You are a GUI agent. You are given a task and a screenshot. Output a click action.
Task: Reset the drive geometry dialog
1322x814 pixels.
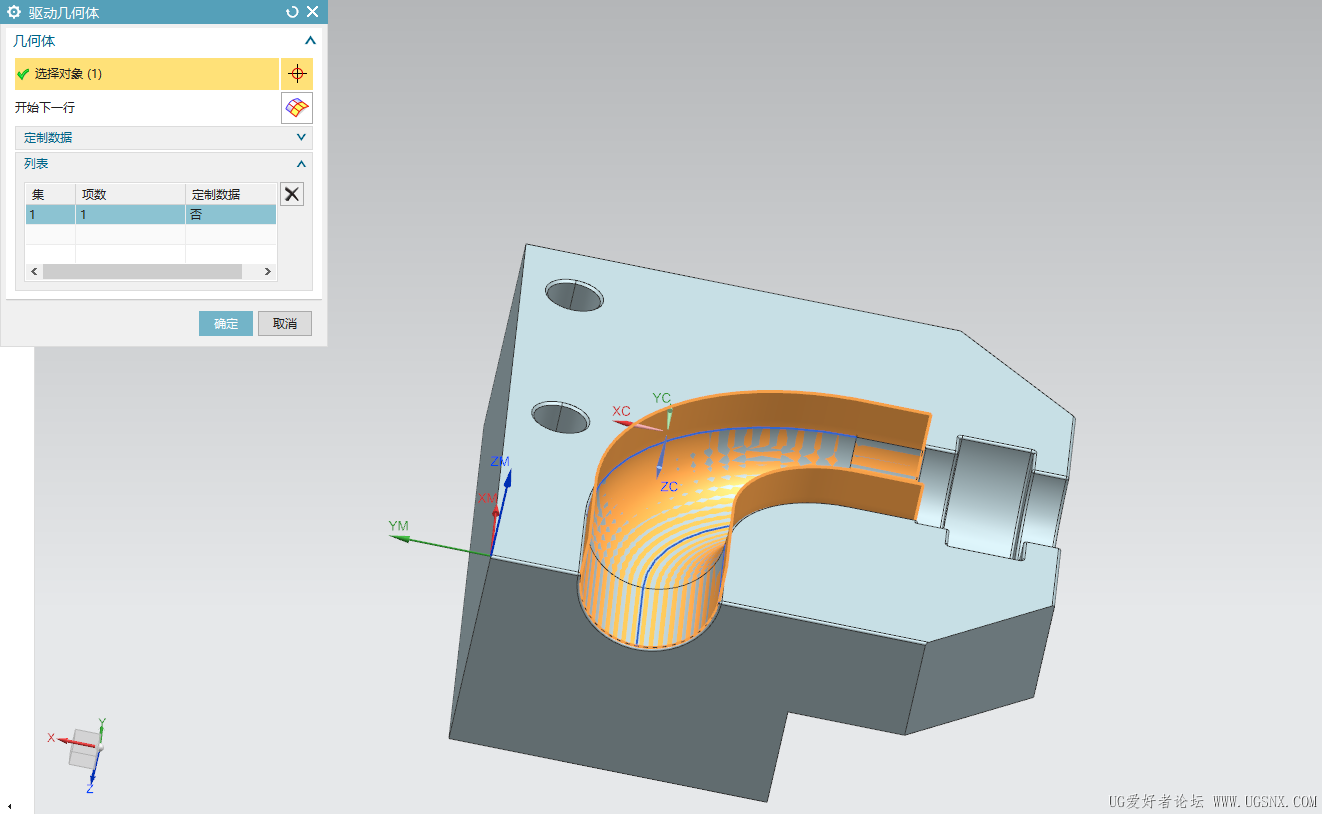pyautogui.click(x=292, y=12)
